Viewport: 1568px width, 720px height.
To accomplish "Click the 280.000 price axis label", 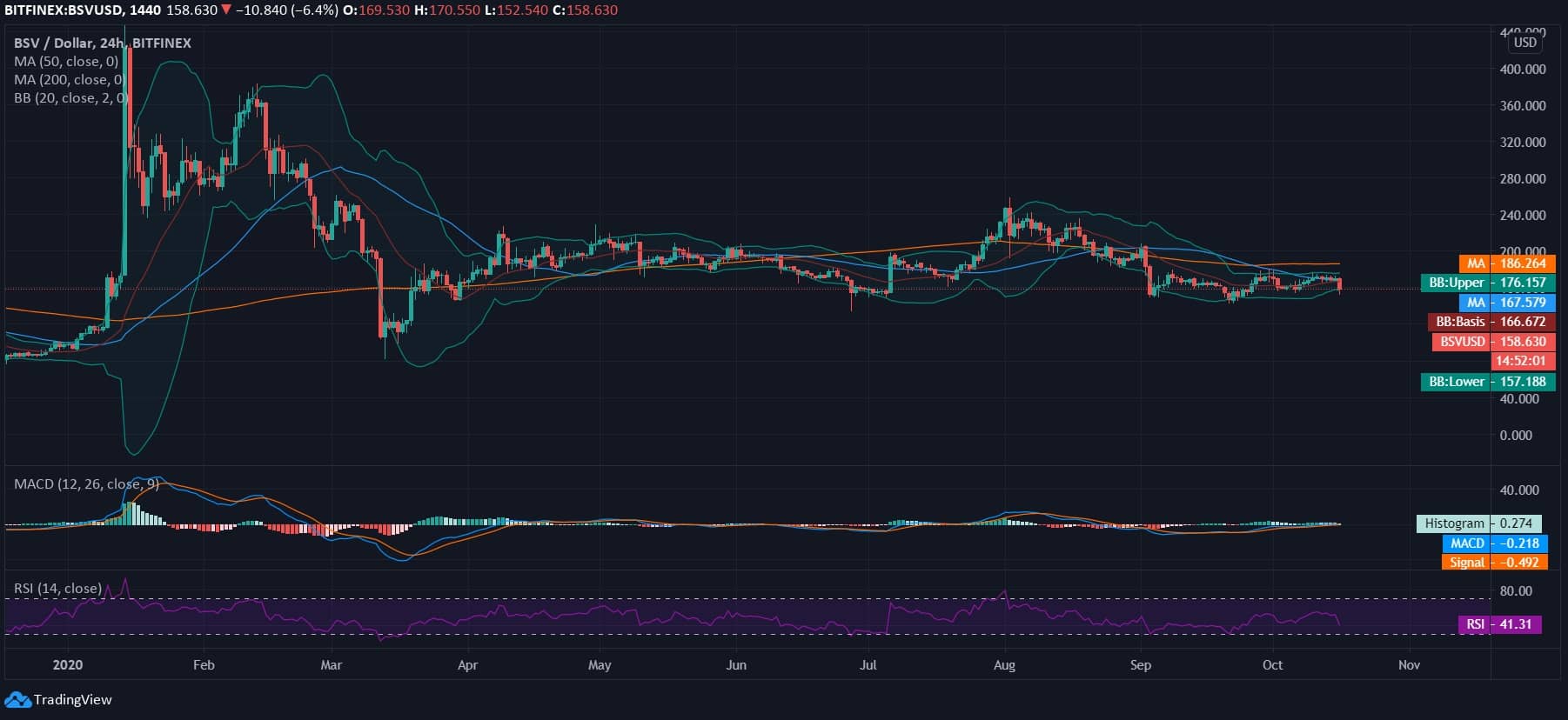I will click(x=1523, y=179).
